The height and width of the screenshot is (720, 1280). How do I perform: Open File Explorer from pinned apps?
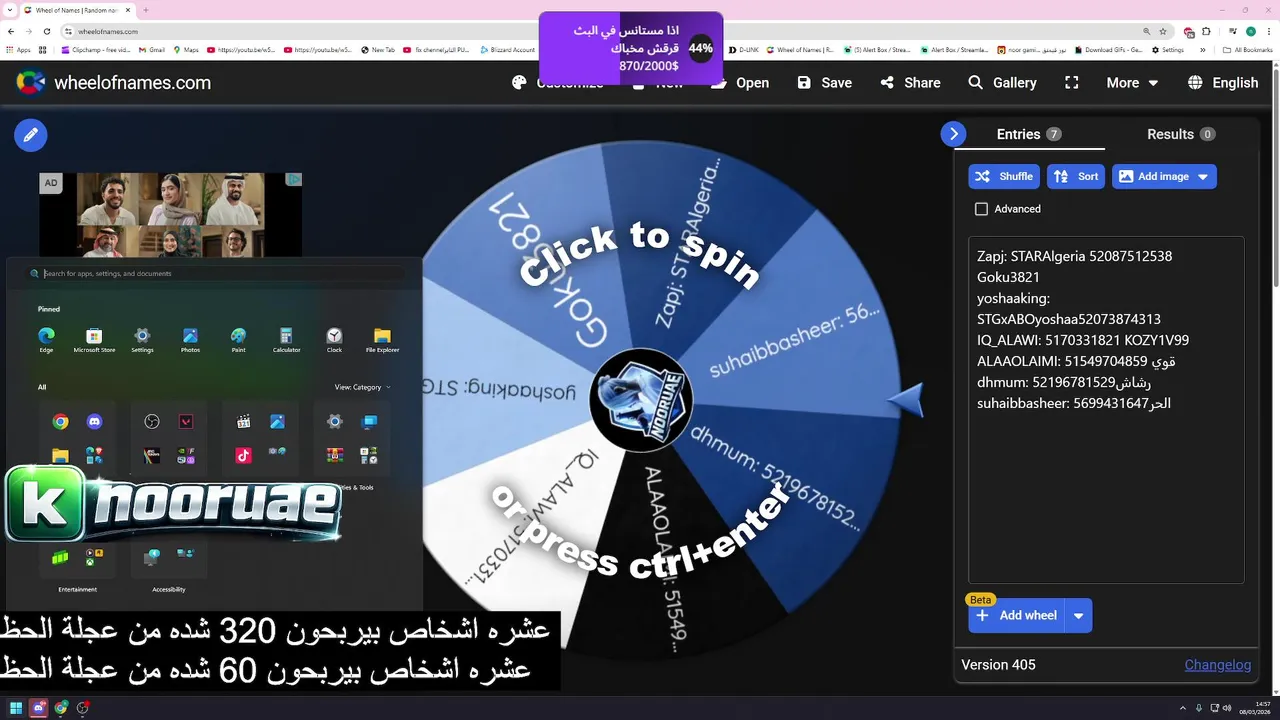pyautogui.click(x=382, y=340)
